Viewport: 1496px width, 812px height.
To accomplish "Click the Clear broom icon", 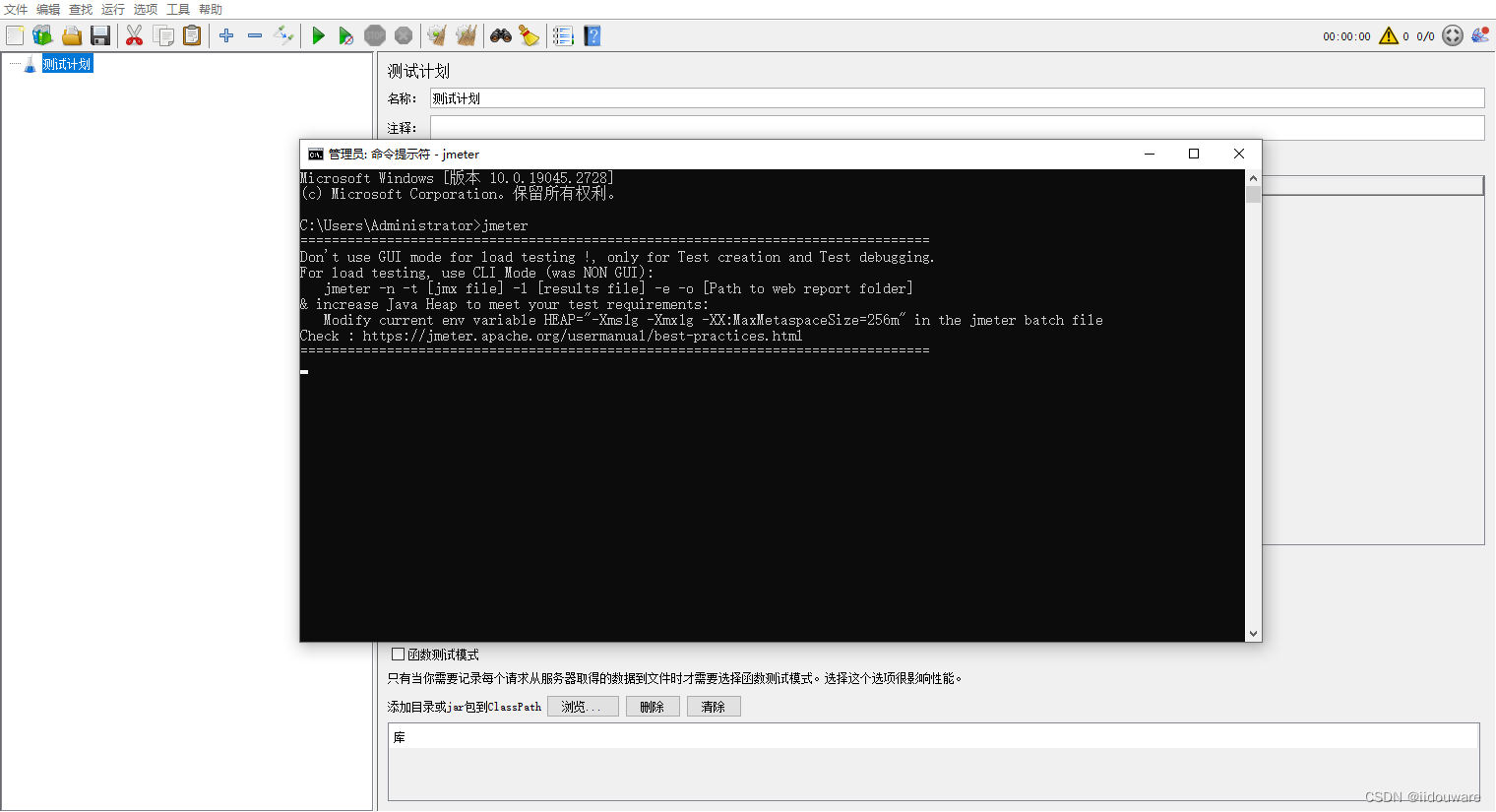I will (x=437, y=35).
